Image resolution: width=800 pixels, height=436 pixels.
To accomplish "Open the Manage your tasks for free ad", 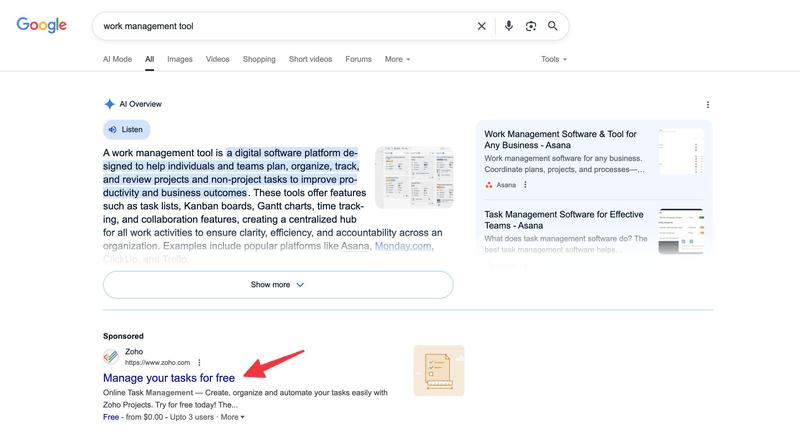I will (169, 378).
